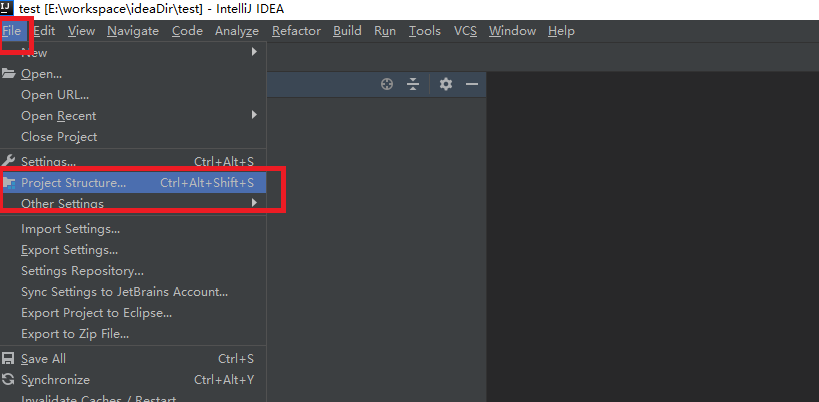Click the Open folder icon in File menu
The width and height of the screenshot is (819, 402).
pos(9,73)
